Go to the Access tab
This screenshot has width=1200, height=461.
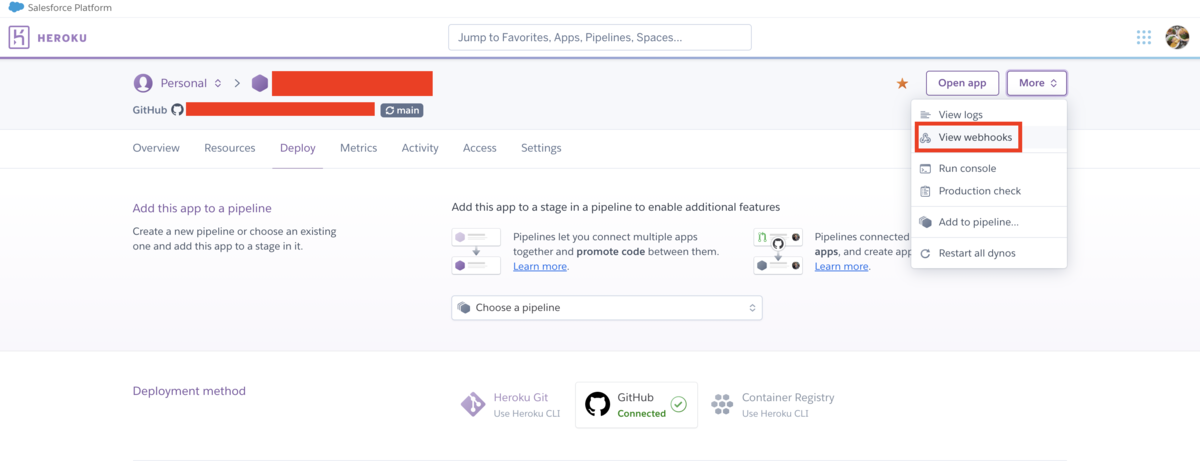480,148
